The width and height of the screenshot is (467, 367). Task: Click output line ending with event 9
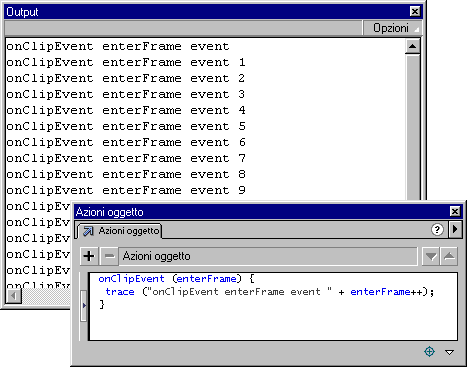click(126, 190)
